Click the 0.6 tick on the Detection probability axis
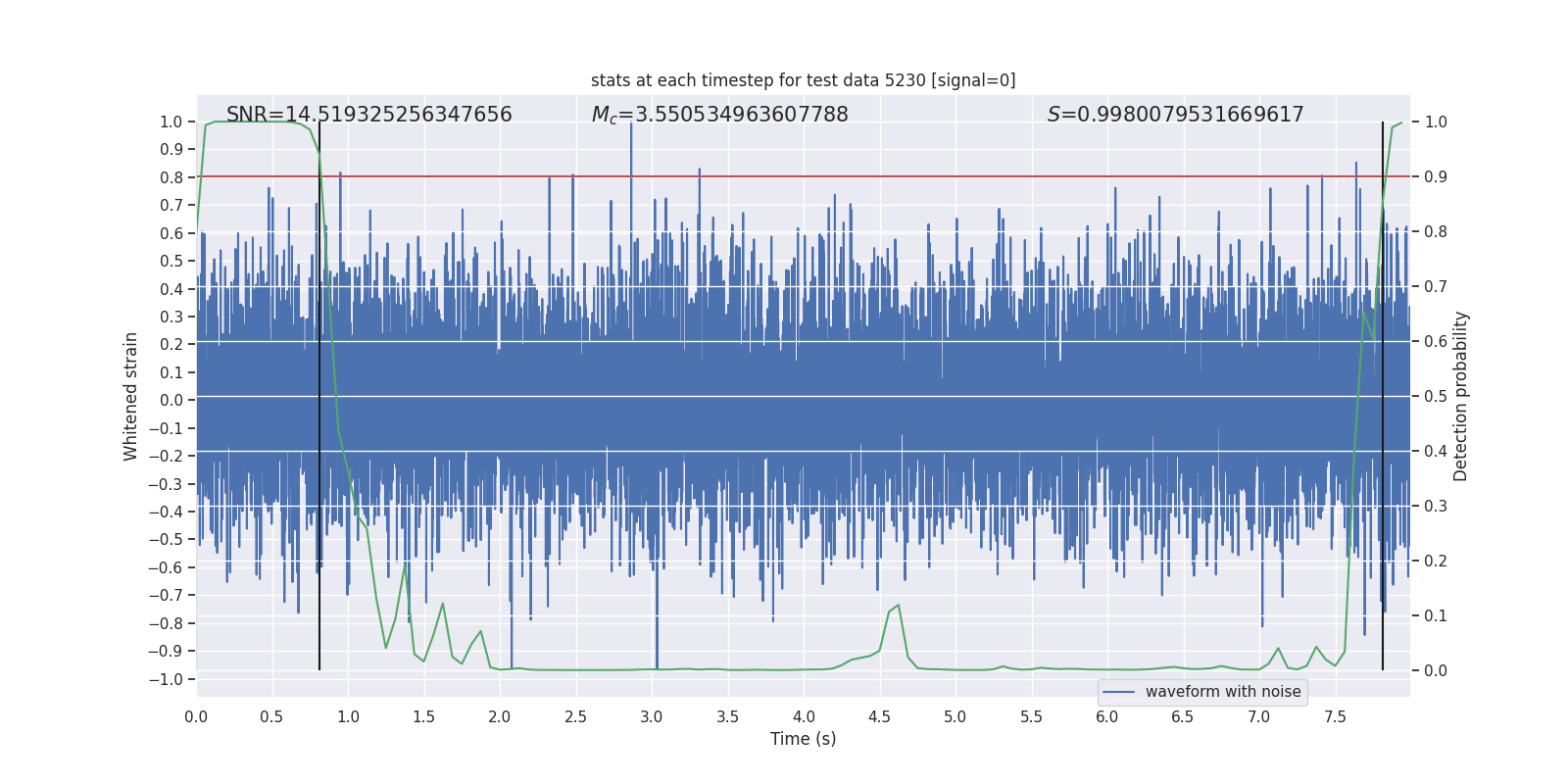The width and height of the screenshot is (1568, 784). [x=1436, y=342]
